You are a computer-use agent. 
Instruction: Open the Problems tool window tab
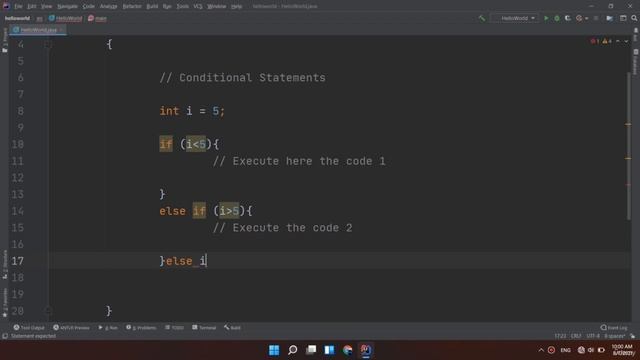141,328
